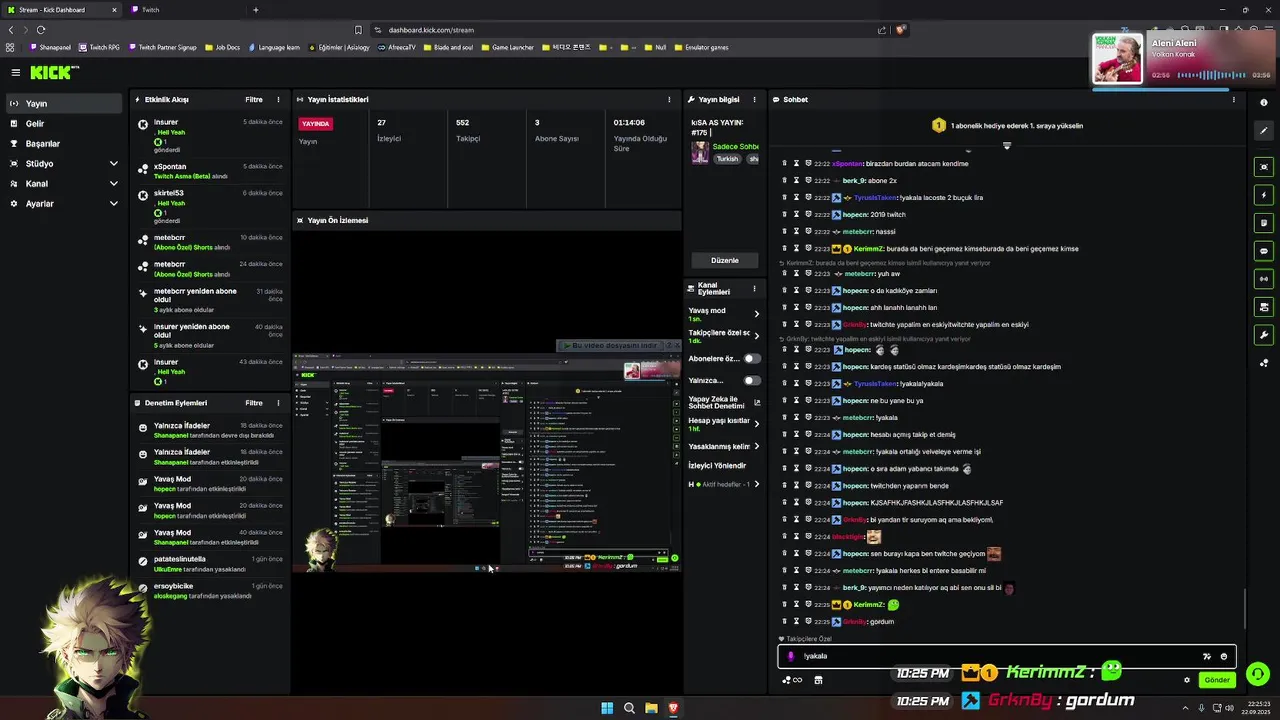Click the purple microphone icon in chat input
Image resolution: width=1280 pixels, height=720 pixels.
(x=791, y=656)
